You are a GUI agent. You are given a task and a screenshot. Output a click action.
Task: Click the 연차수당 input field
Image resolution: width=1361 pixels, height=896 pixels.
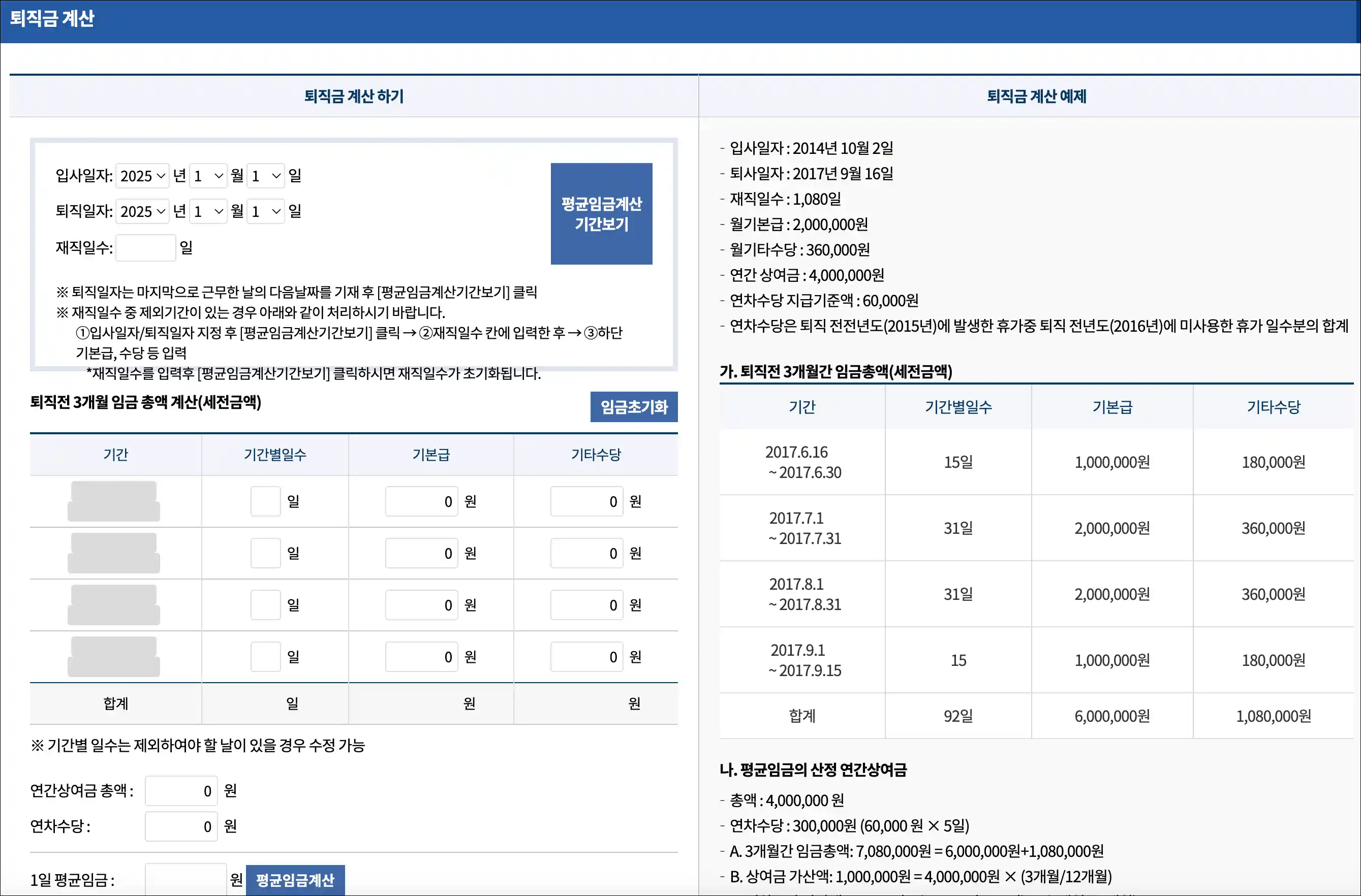pyautogui.click(x=181, y=826)
